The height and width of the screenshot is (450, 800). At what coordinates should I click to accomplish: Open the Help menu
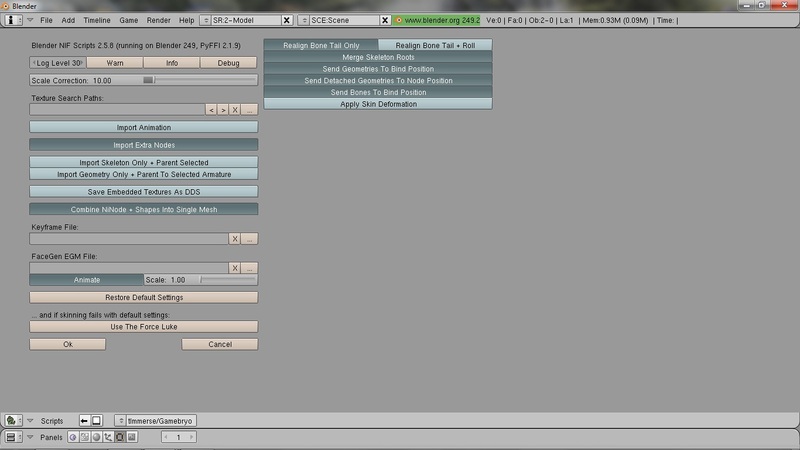click(186, 20)
